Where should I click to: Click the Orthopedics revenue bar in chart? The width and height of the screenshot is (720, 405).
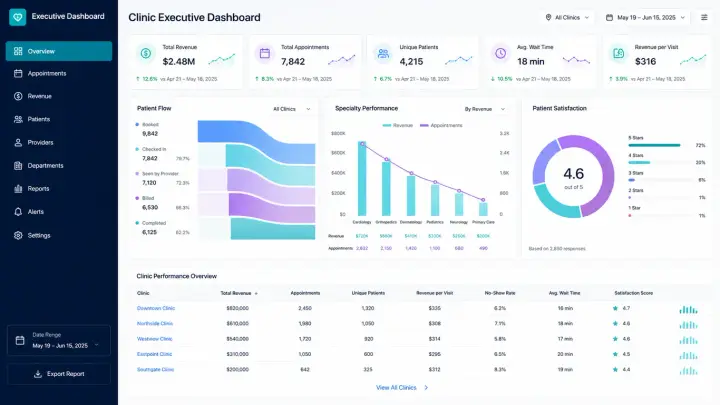click(x=386, y=189)
